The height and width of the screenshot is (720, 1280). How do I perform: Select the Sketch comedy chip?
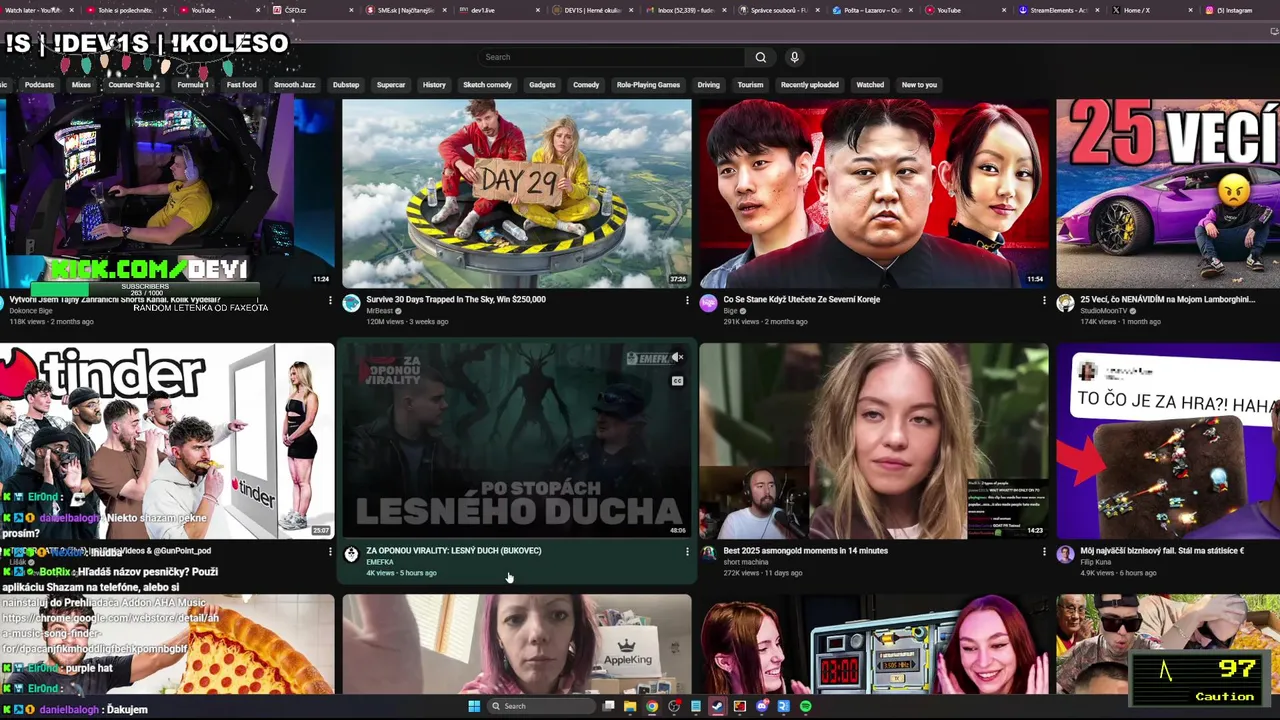487,85
